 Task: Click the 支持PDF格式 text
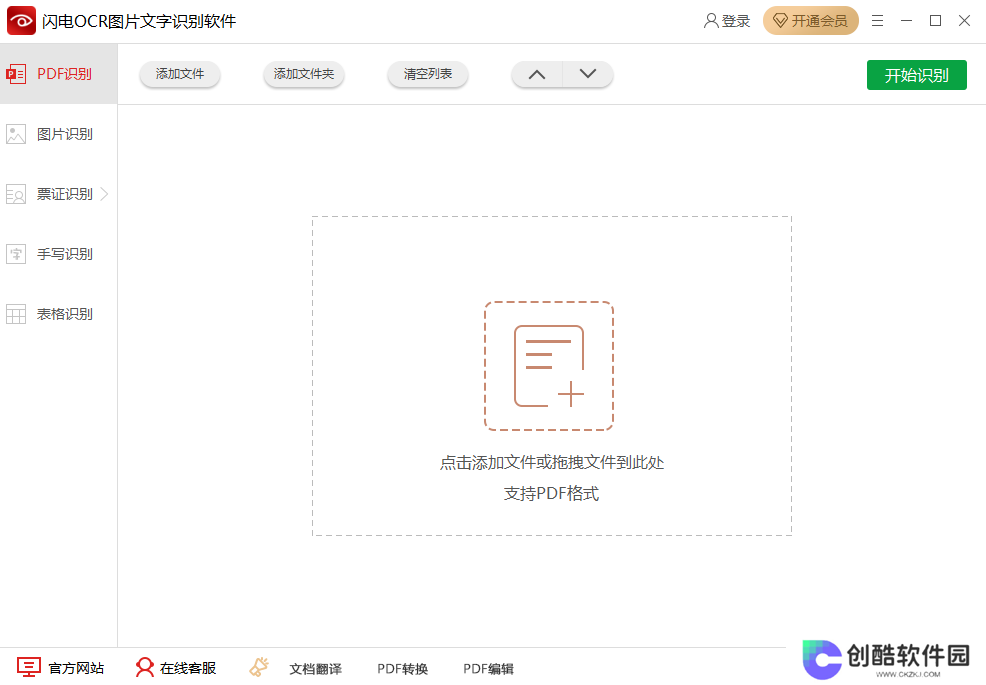pyautogui.click(x=551, y=494)
